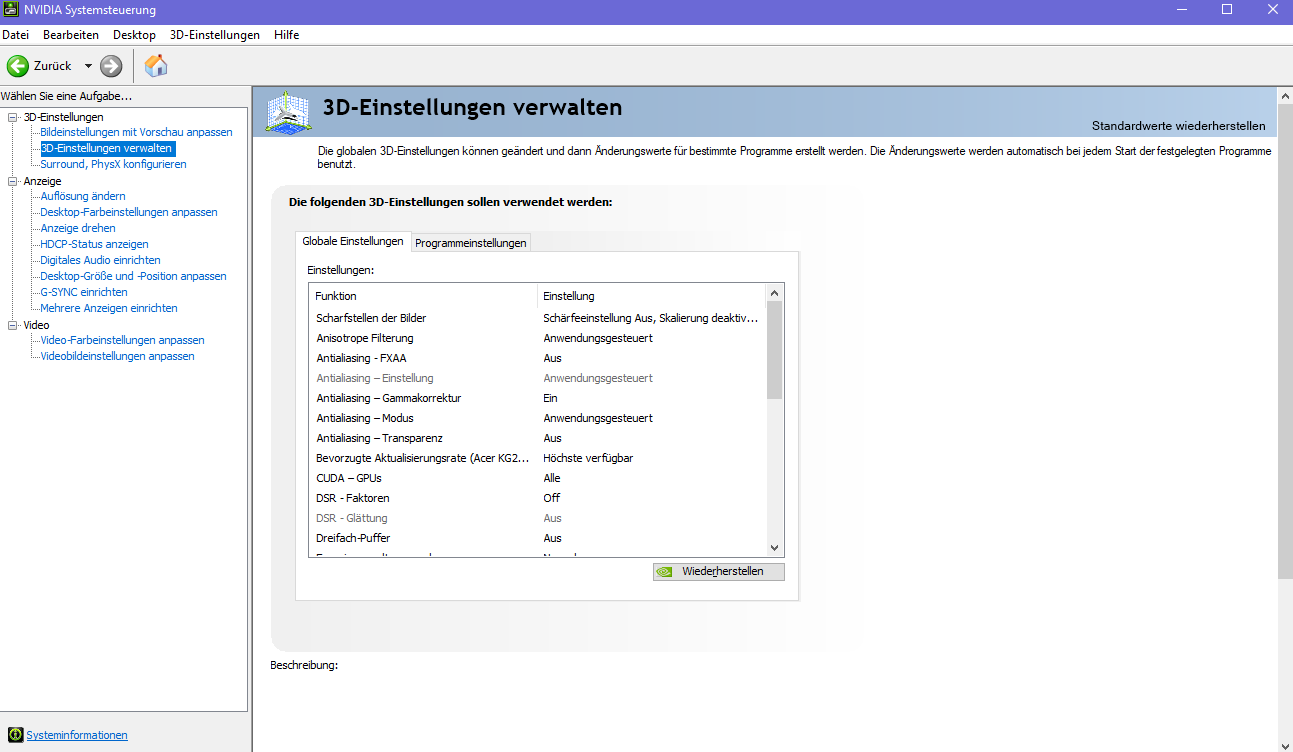
Task: Click the green Zurück back arrow icon
Action: [18, 66]
